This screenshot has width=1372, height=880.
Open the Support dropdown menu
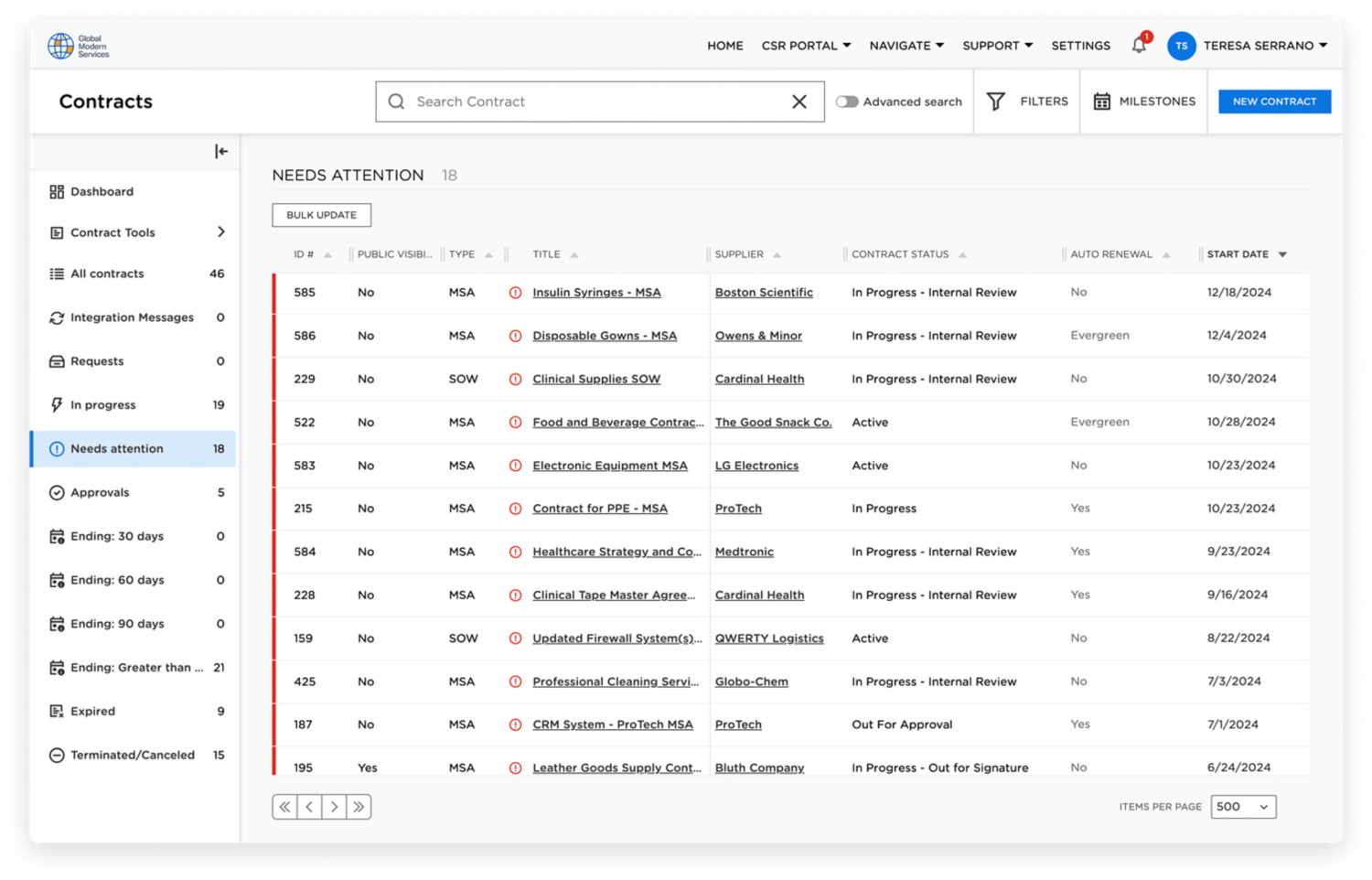[x=997, y=46]
